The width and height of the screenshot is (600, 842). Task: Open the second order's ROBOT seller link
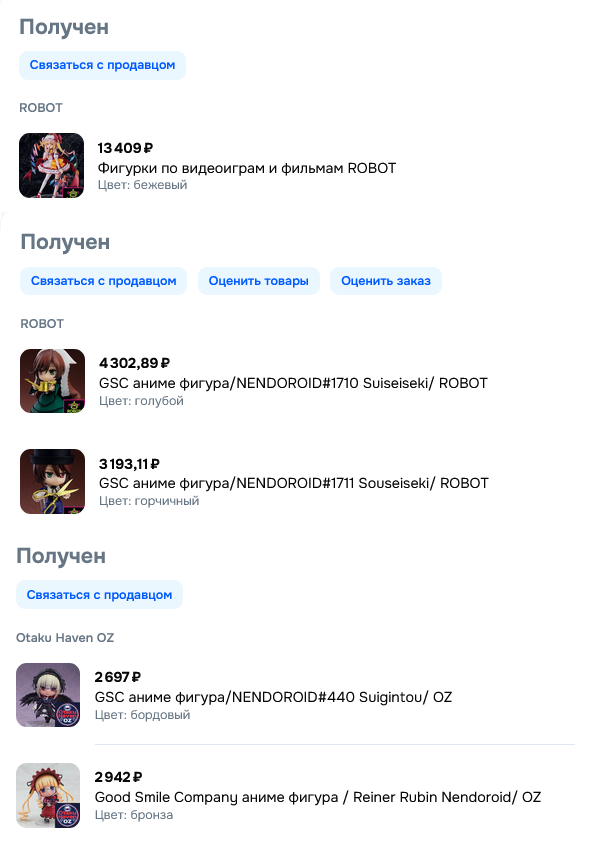pos(42,324)
